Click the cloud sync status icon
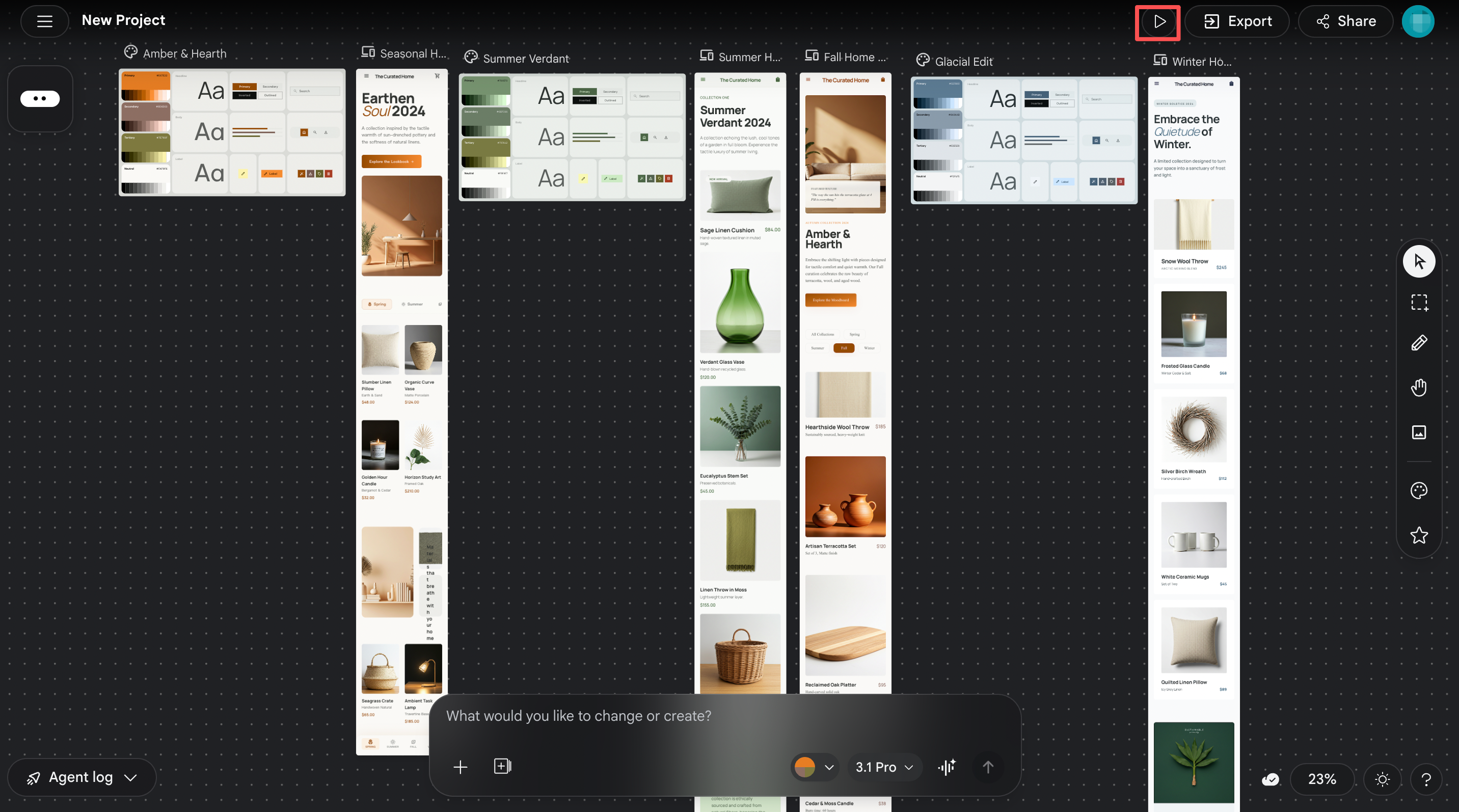Viewport: 1459px width, 812px height. [x=1271, y=780]
